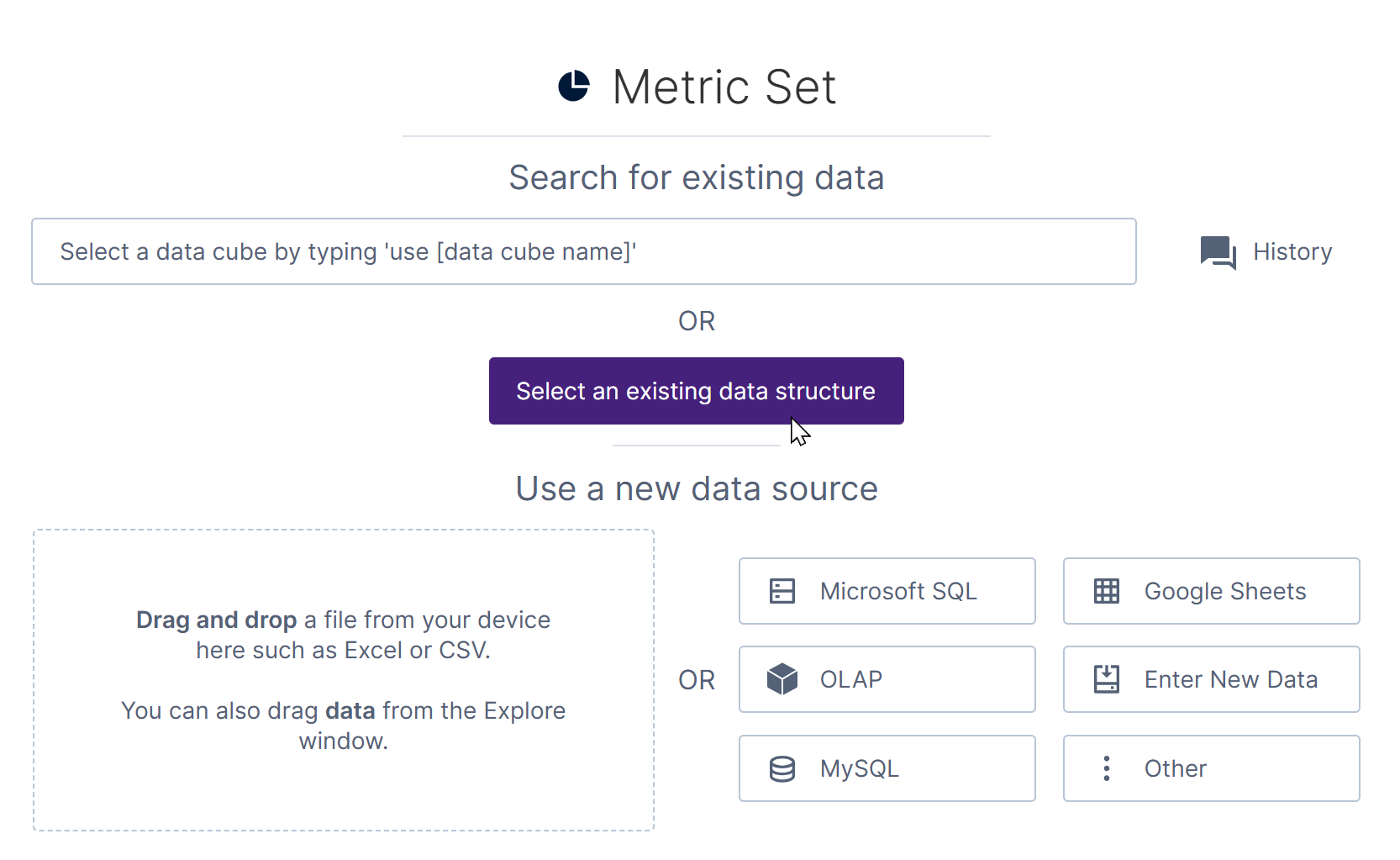Show Other data source options

click(x=1212, y=768)
